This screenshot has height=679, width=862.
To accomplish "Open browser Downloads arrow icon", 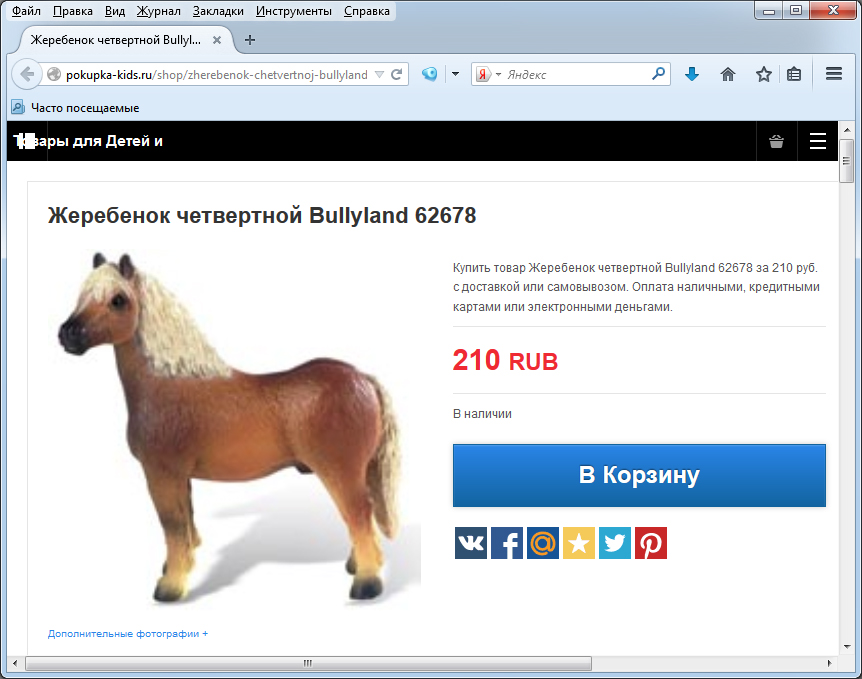I will [x=692, y=74].
